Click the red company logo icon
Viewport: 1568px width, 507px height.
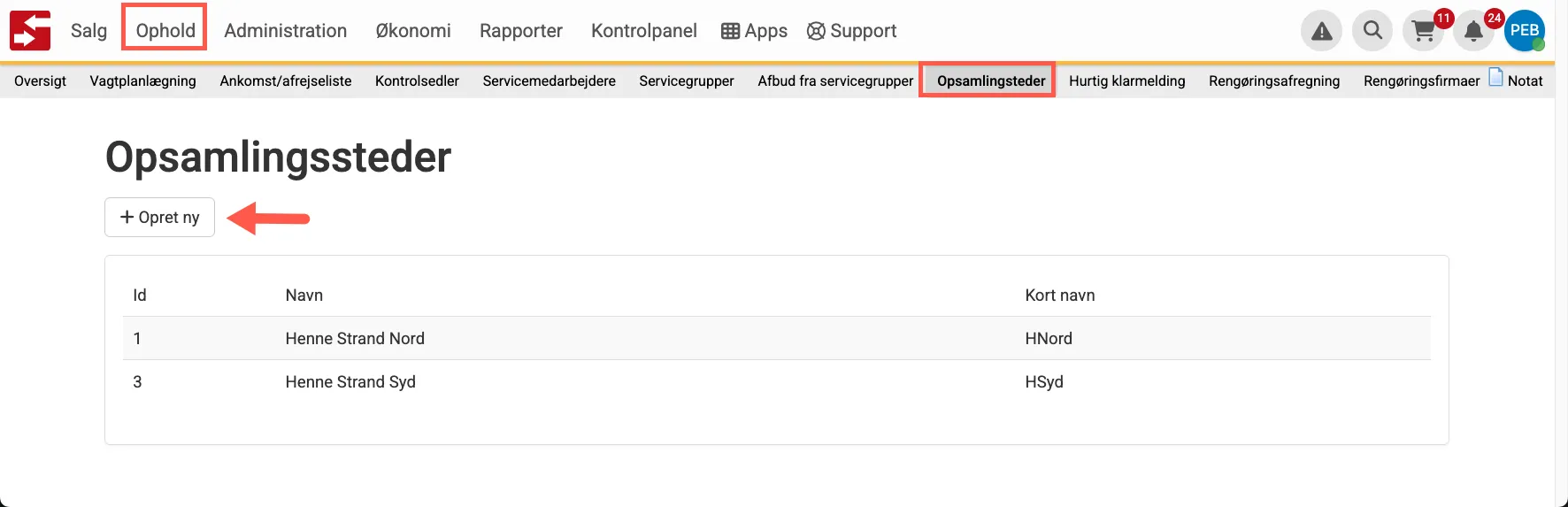pos(30,31)
